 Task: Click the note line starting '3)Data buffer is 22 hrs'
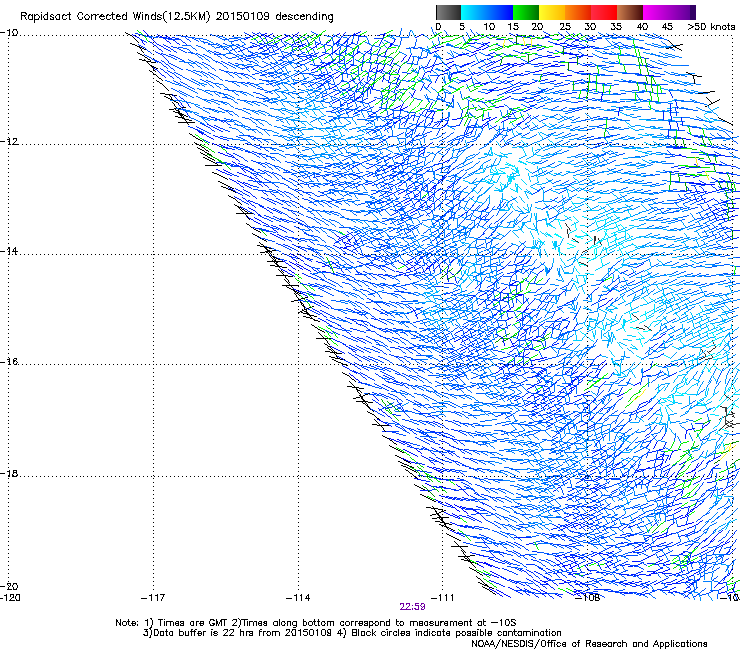click(352, 633)
